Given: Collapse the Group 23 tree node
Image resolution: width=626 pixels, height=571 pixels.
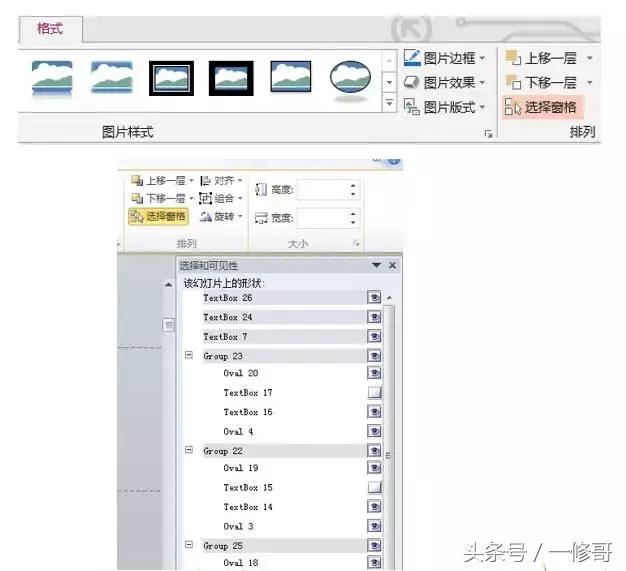Looking at the screenshot, I should [189, 355].
